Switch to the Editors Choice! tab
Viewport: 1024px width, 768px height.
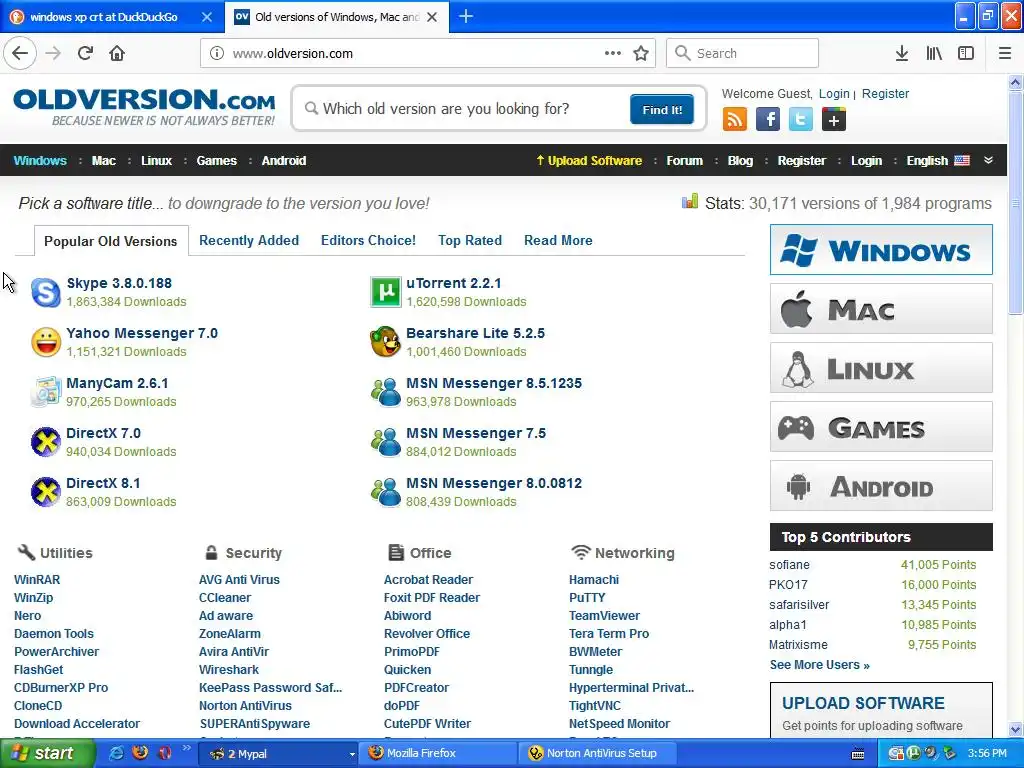coord(368,240)
